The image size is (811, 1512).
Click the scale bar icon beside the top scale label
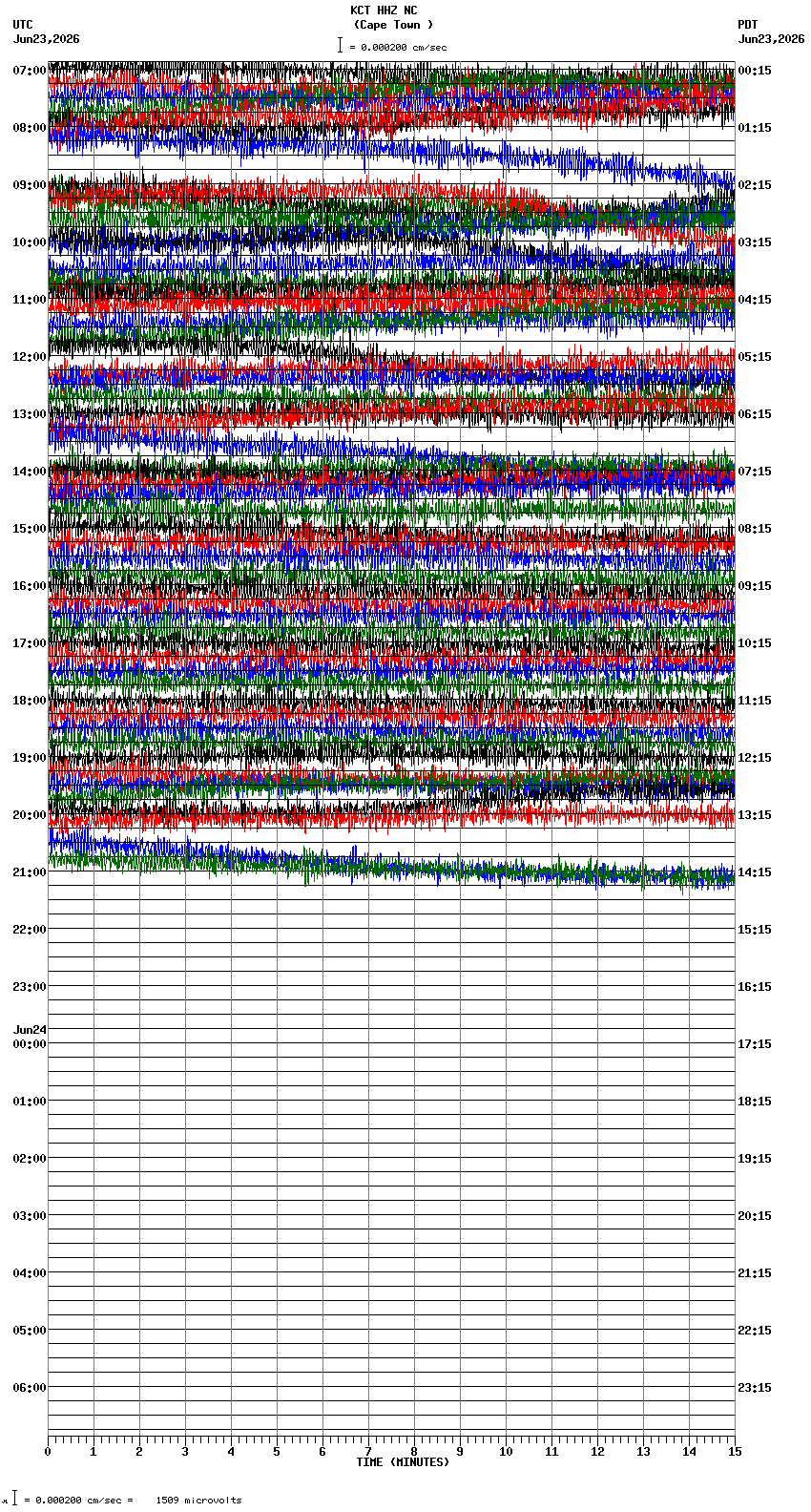click(x=340, y=46)
